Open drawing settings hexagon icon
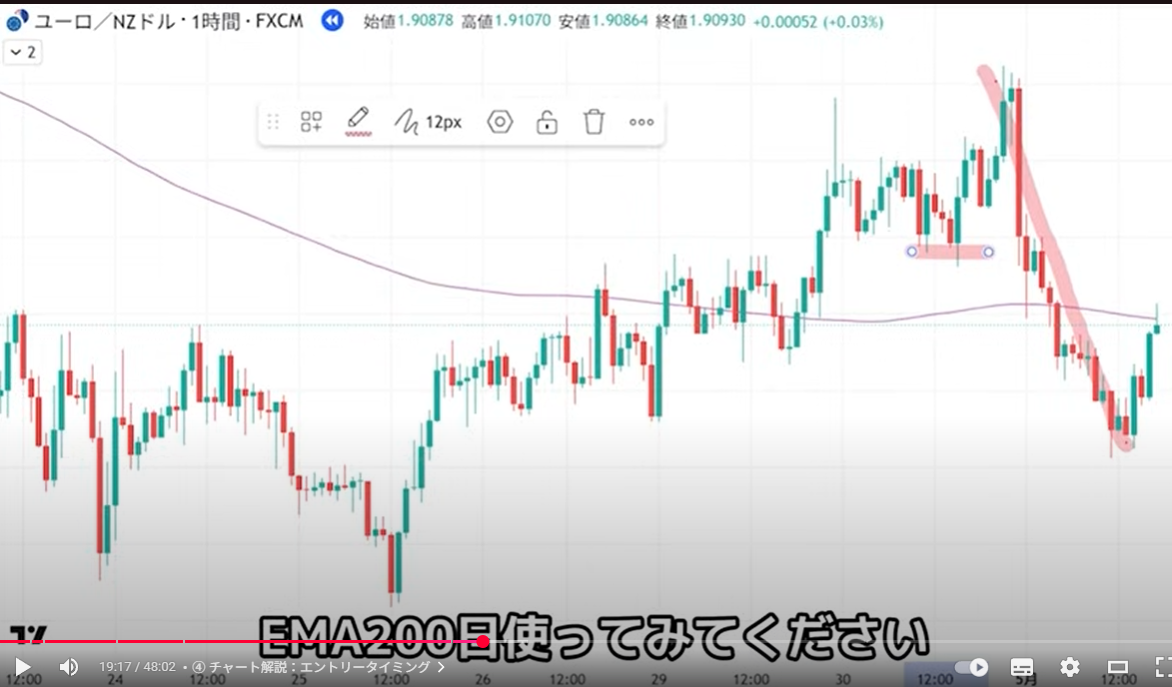 click(x=500, y=122)
